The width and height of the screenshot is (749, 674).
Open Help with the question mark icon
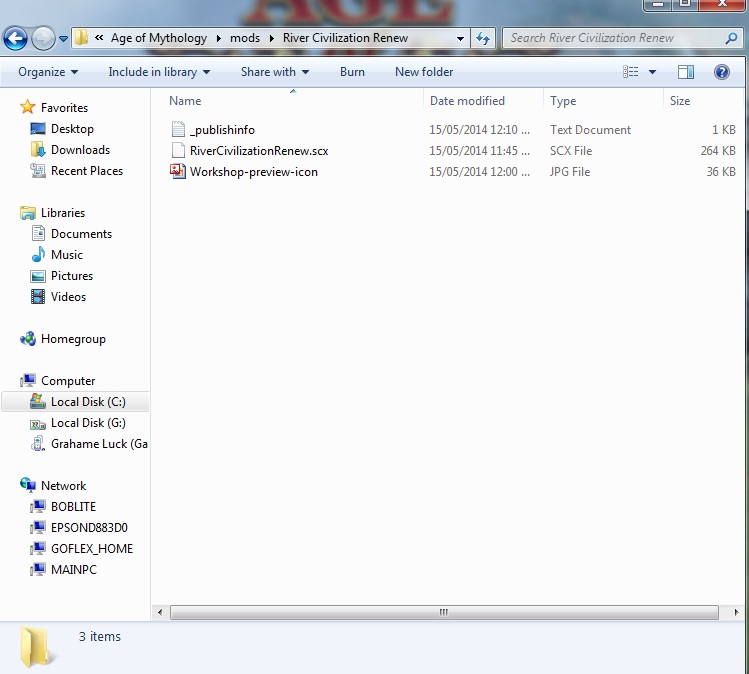point(721,72)
